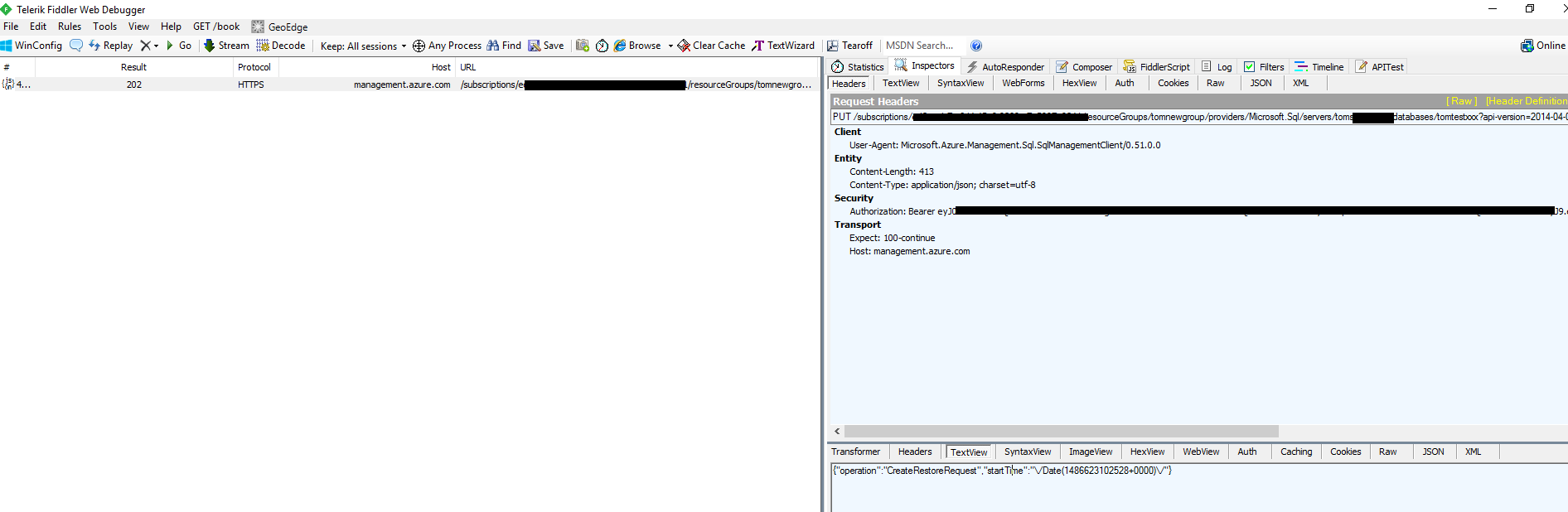Click the timer stopwatch icon
The height and width of the screenshot is (512, 1568).
[x=602, y=46]
